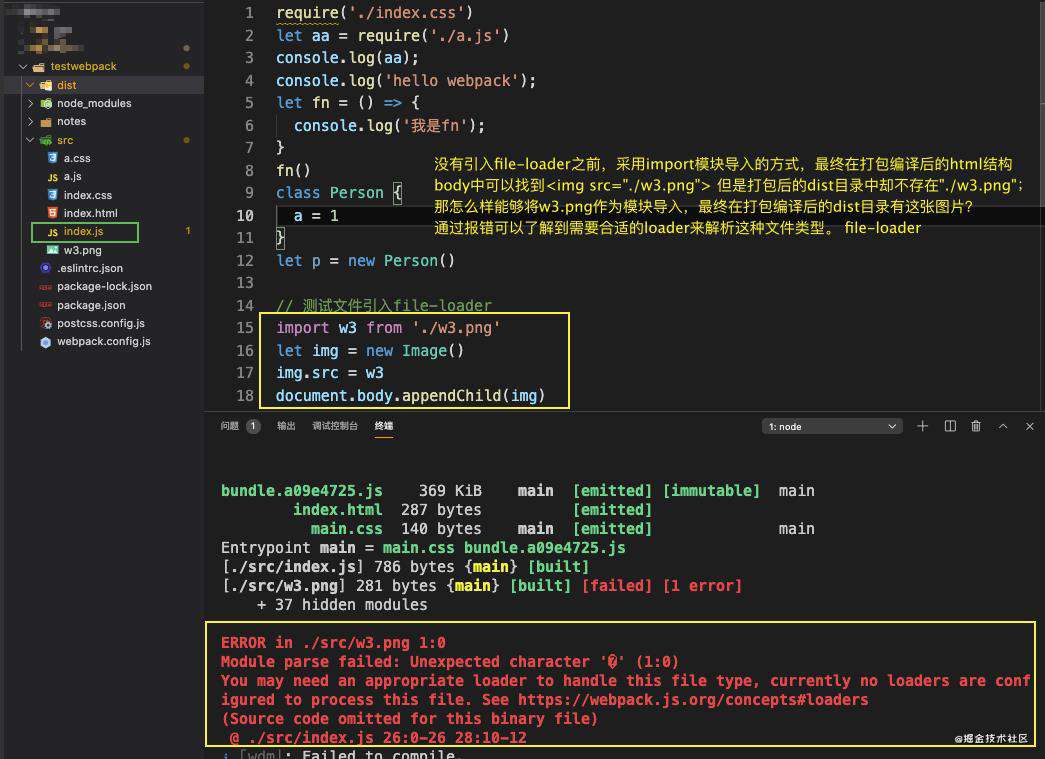The height and width of the screenshot is (759, 1045).
Task: Click the notes folder icon
Action: click(x=46, y=122)
